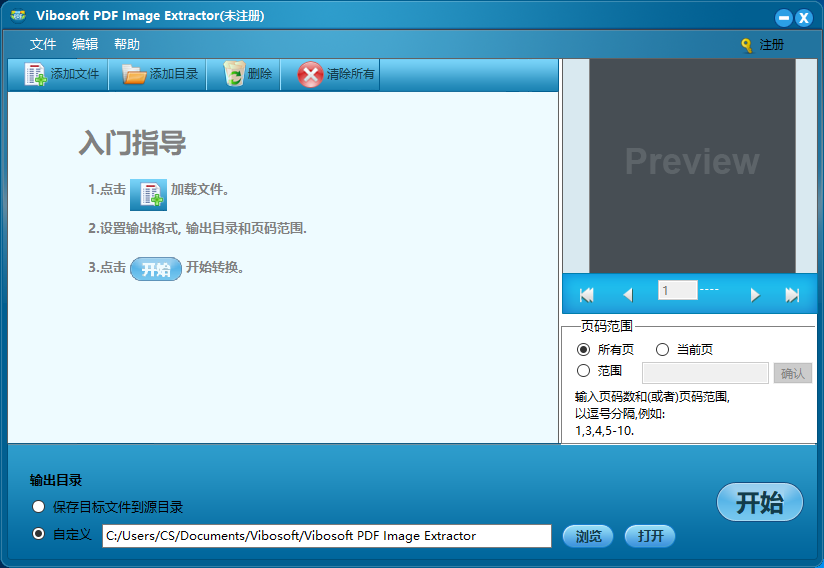The height and width of the screenshot is (568, 824).
Task: Click the 浏览 (Browse) button
Action: [588, 536]
